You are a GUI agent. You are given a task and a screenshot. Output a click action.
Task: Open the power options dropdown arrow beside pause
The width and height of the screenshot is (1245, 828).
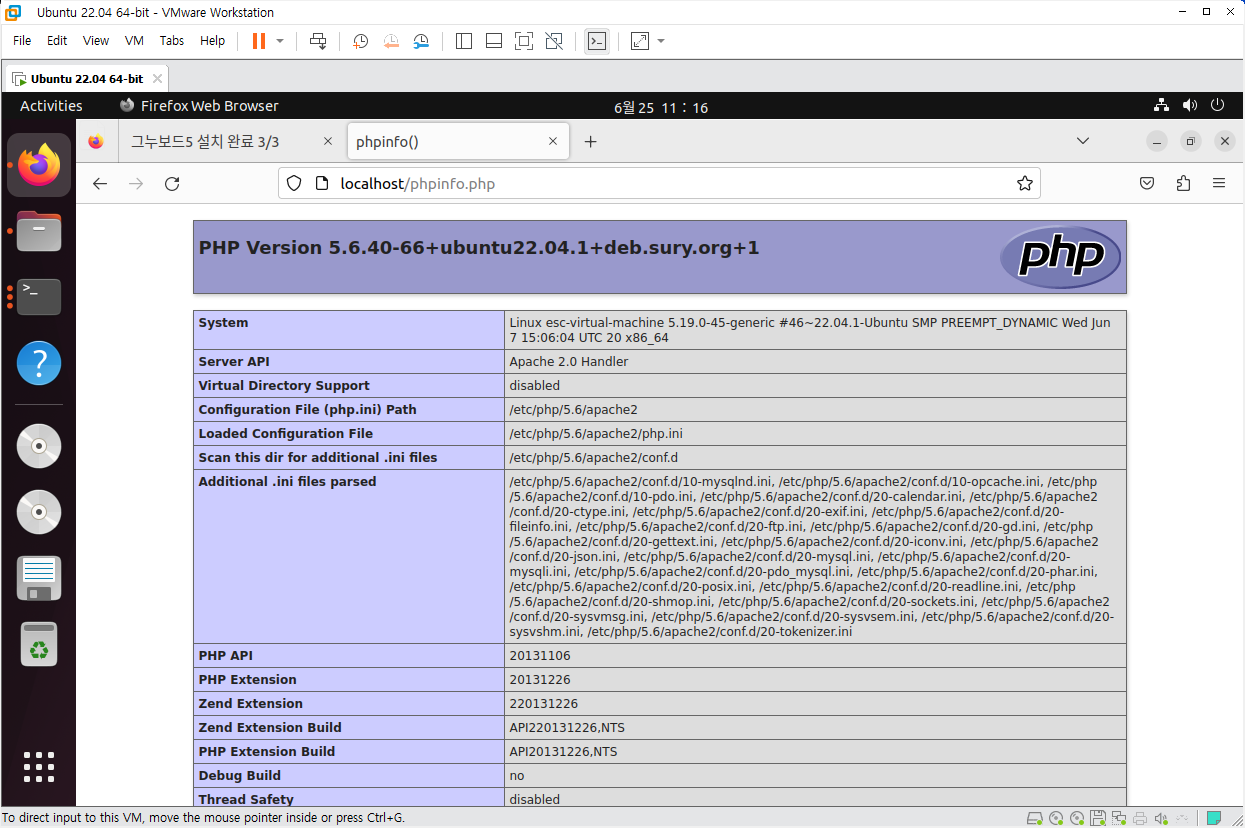tap(280, 41)
